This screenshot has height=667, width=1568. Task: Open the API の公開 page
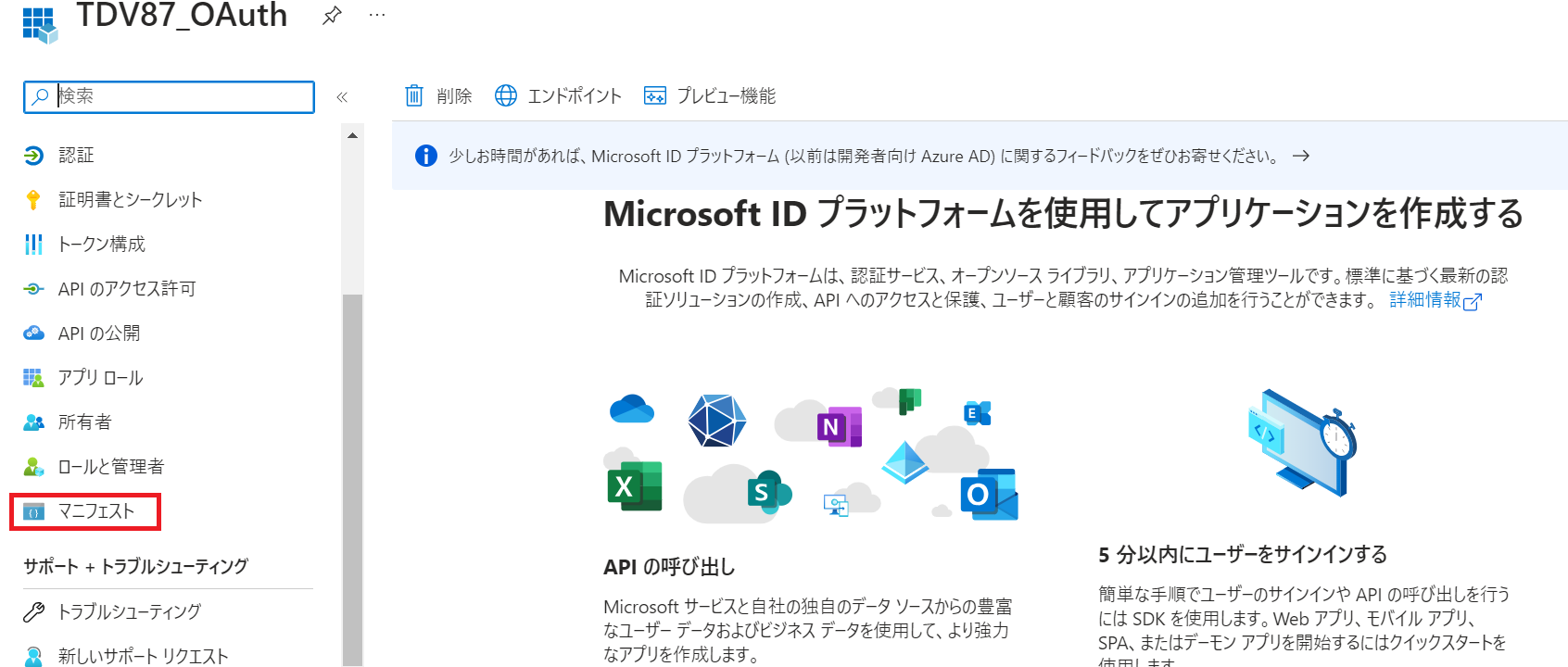tap(99, 333)
